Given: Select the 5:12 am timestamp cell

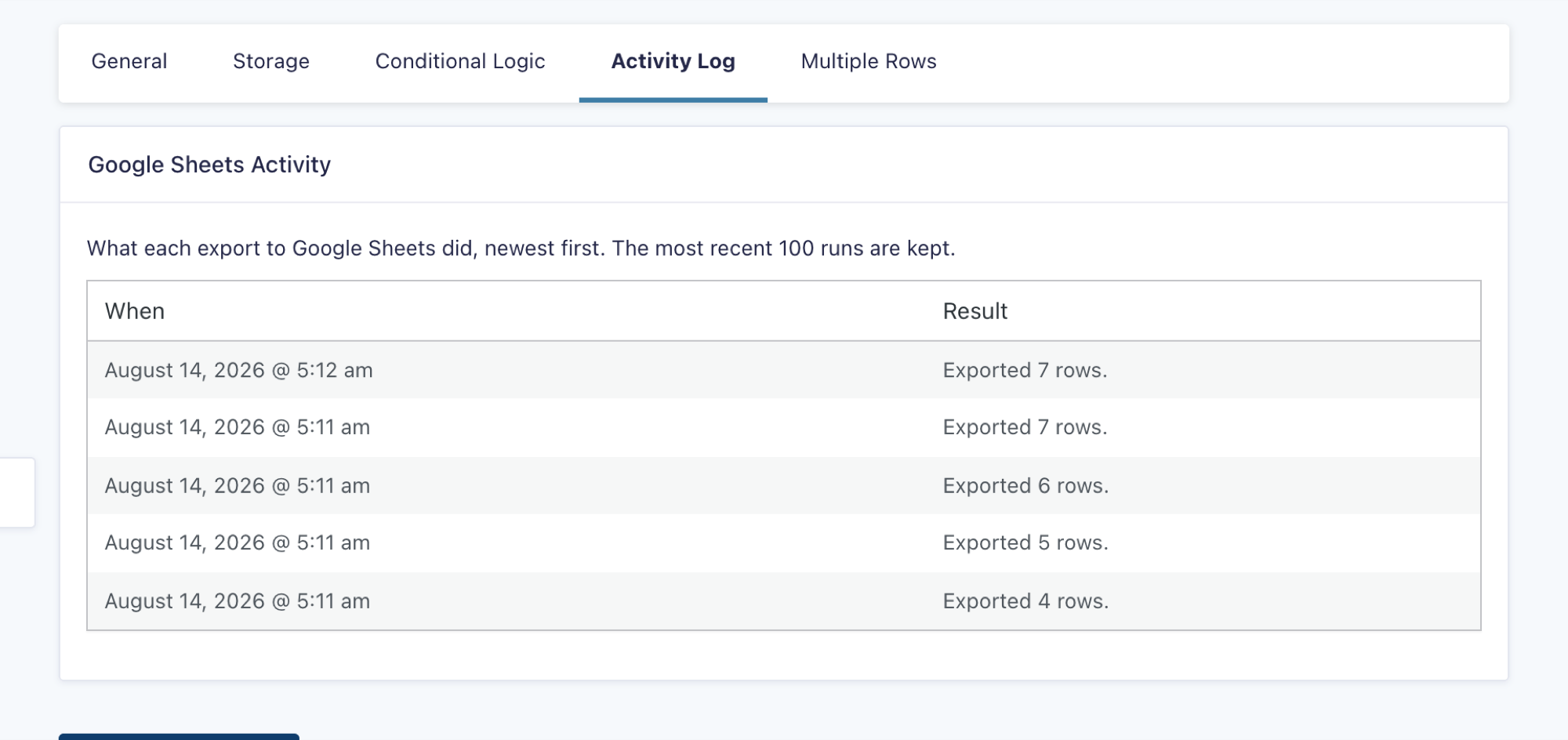Looking at the screenshot, I should point(239,370).
